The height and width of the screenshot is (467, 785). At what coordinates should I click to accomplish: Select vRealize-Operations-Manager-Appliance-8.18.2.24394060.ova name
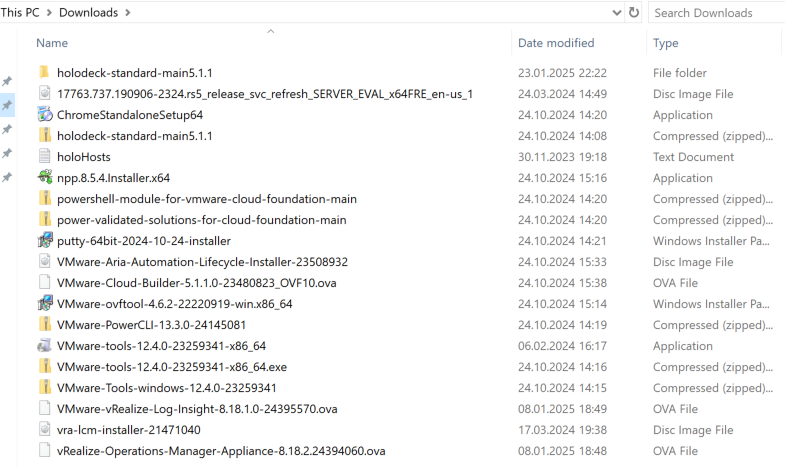[x=221, y=451]
